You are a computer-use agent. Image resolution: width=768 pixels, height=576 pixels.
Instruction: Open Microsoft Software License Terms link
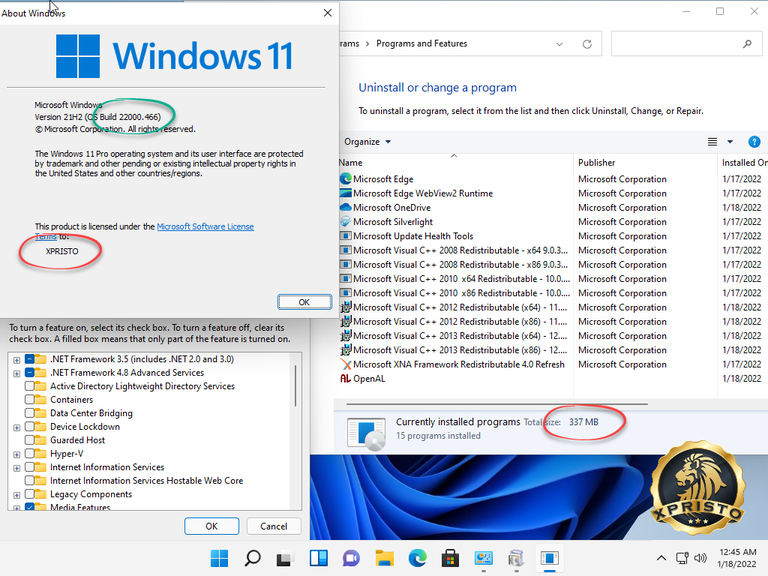point(205,226)
